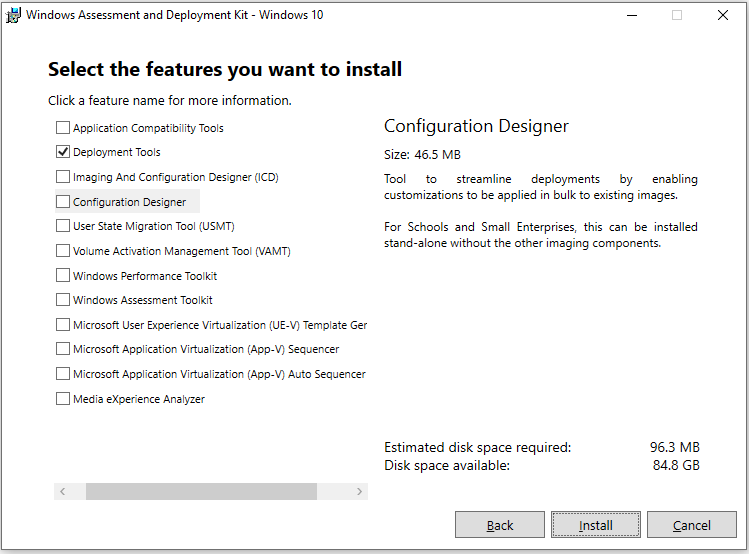Select the Deployment Tools feature name
This screenshot has height=554, width=749.
click(117, 152)
